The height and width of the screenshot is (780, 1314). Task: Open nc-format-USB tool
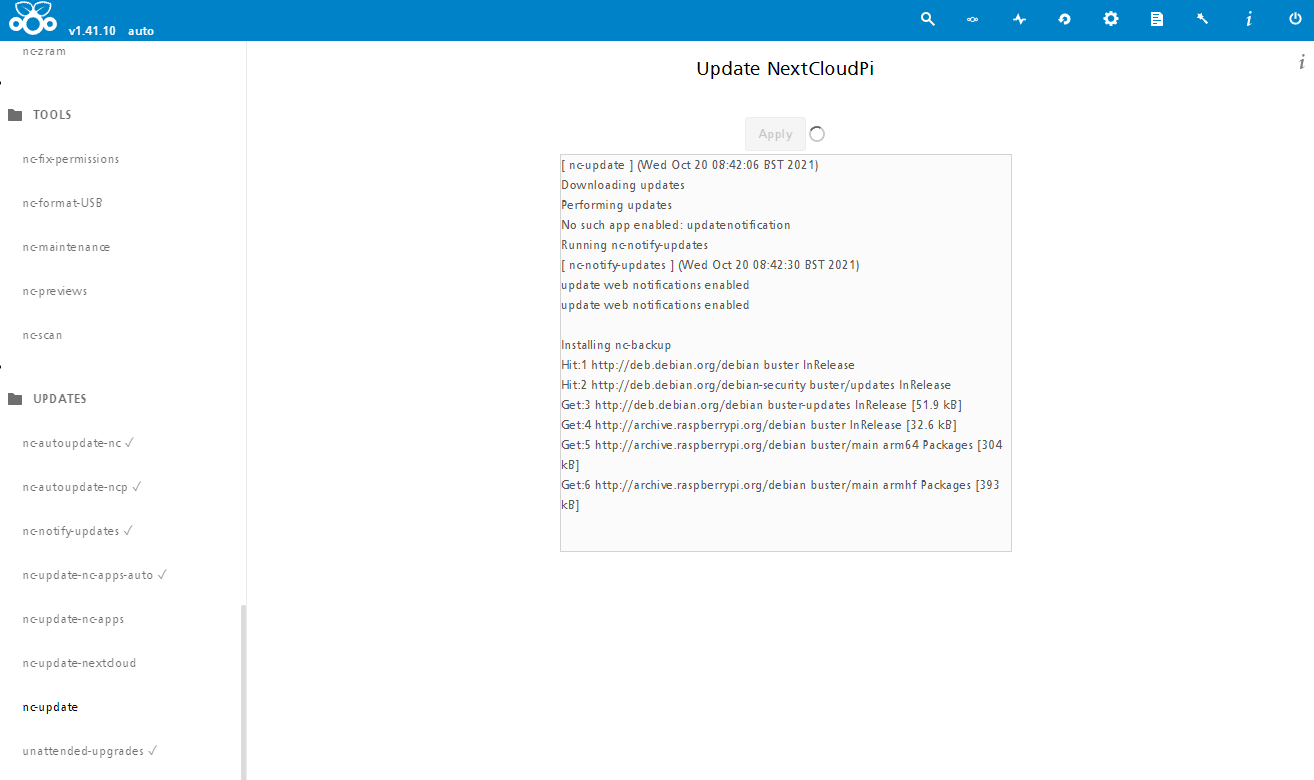pyautogui.click(x=62, y=203)
